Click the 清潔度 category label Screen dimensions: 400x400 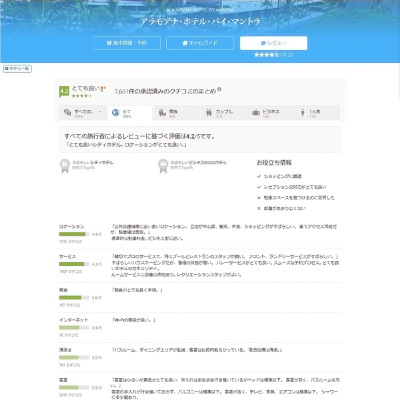(x=65, y=350)
